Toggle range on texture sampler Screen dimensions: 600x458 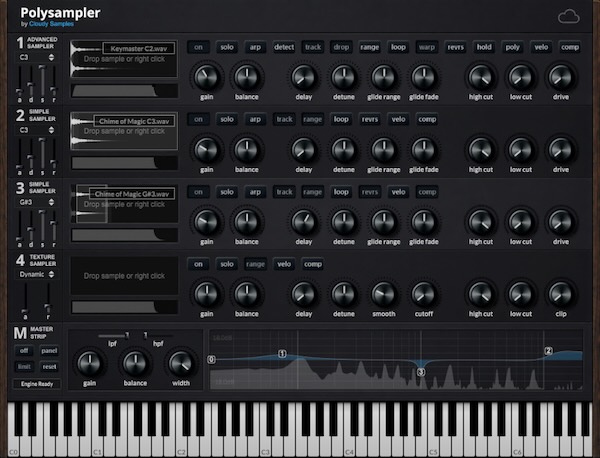click(255, 264)
